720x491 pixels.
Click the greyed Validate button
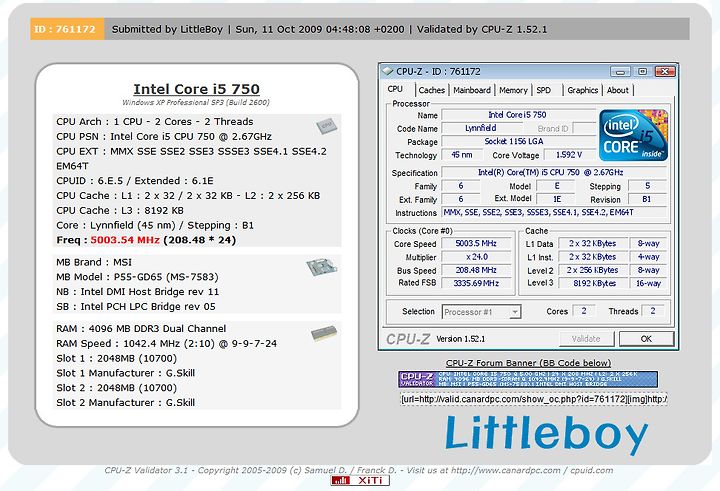pyautogui.click(x=586, y=339)
